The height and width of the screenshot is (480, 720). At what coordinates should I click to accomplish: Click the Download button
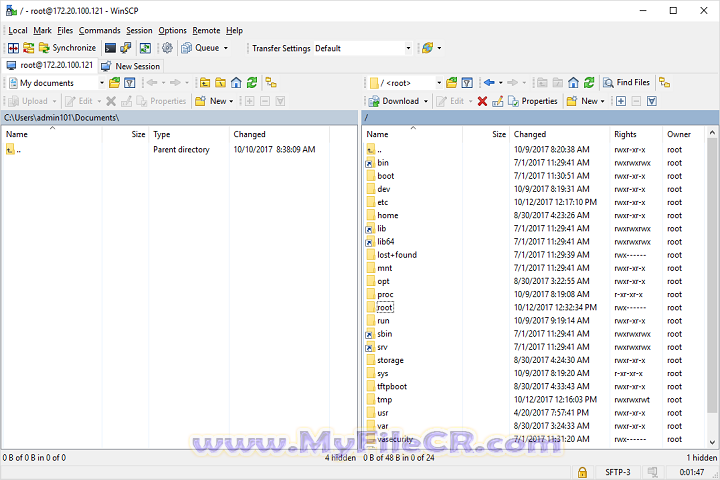click(394, 101)
